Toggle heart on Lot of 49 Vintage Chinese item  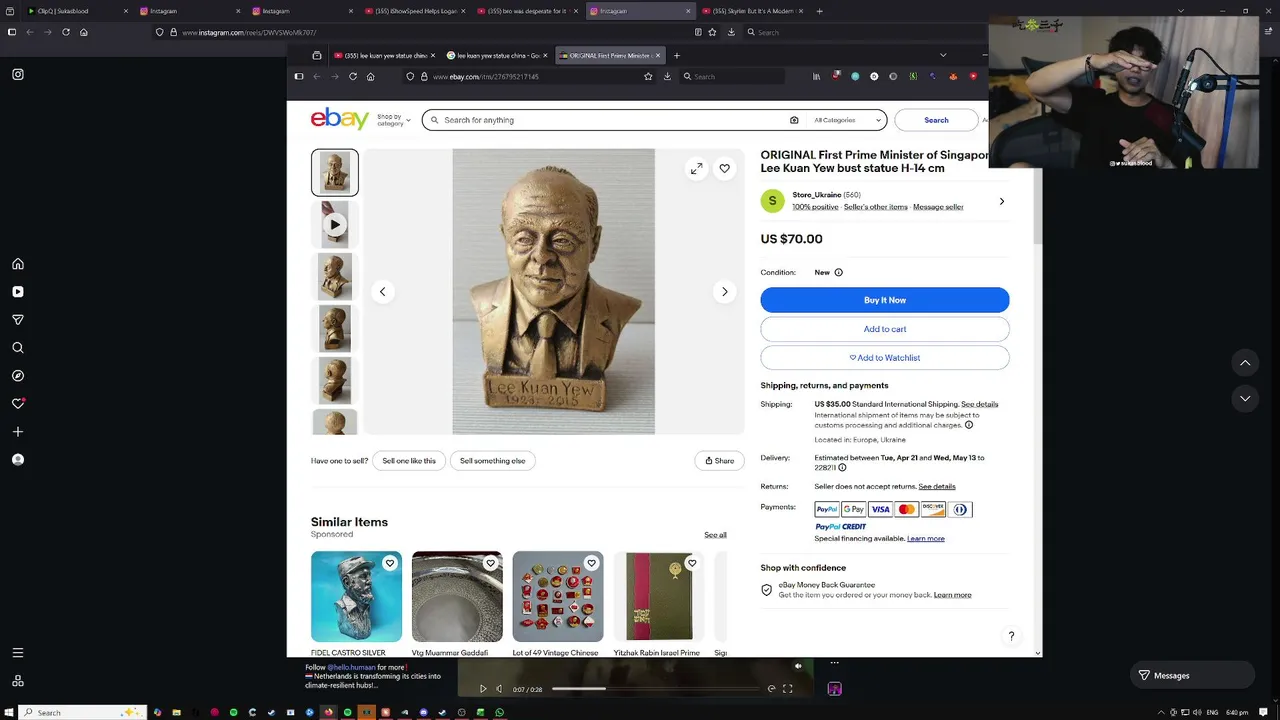pos(591,563)
